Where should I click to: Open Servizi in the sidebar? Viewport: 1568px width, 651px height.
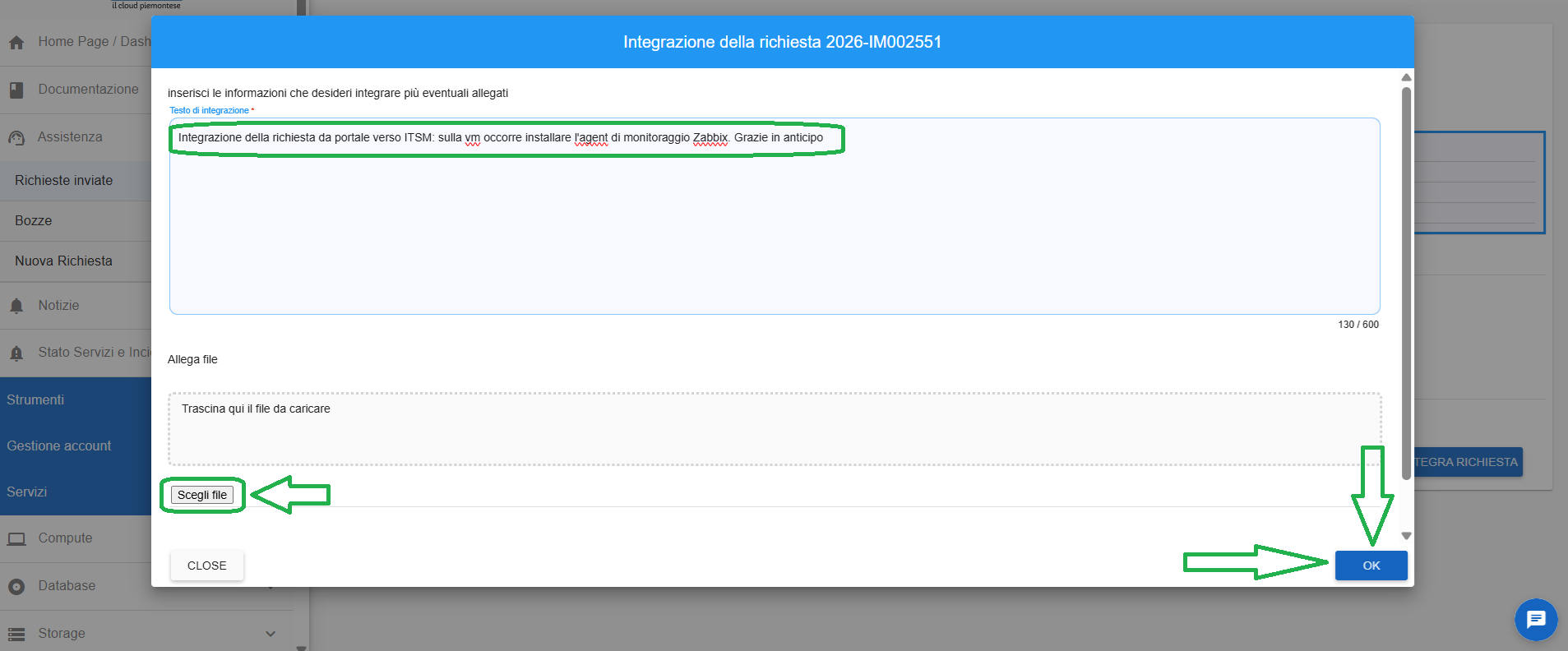27,492
